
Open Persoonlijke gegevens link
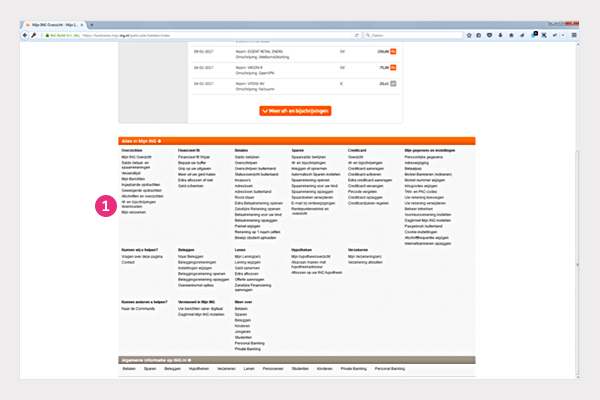[x=424, y=157]
